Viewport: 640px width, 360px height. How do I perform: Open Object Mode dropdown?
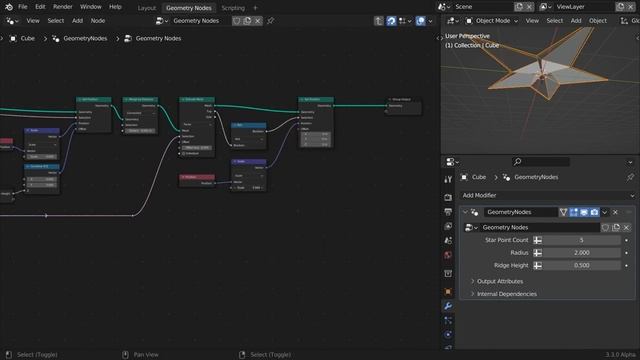[x=492, y=21]
